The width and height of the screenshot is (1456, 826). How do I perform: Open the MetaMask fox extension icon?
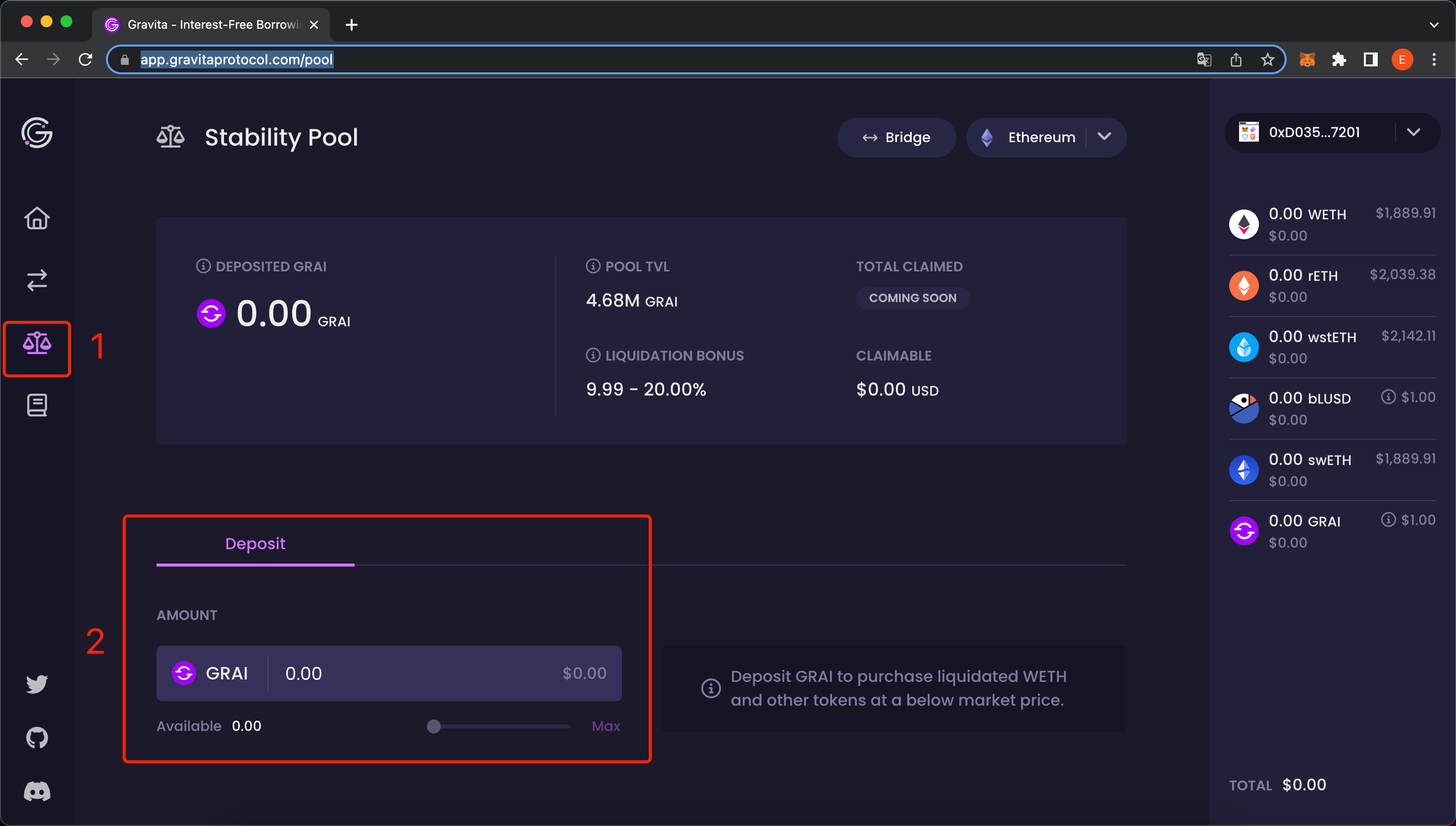[x=1307, y=59]
